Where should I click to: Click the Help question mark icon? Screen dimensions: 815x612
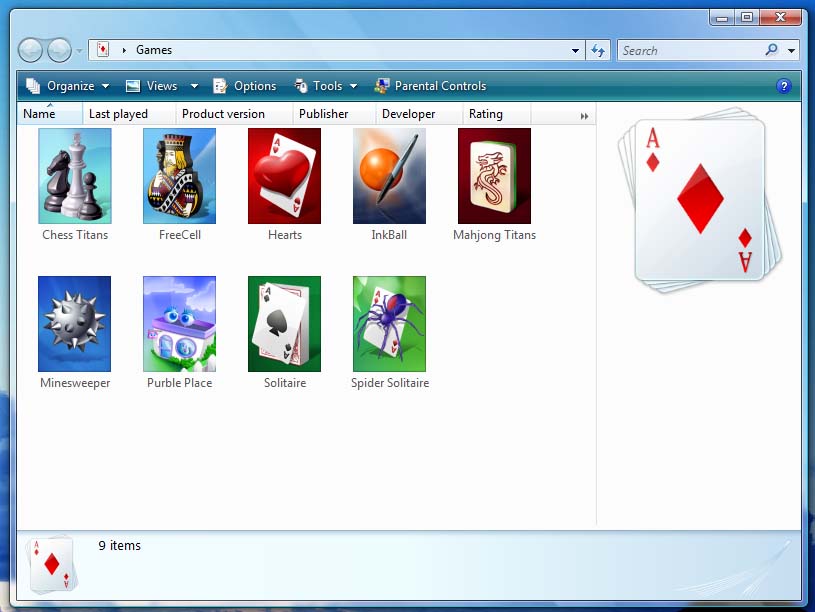pyautogui.click(x=783, y=86)
